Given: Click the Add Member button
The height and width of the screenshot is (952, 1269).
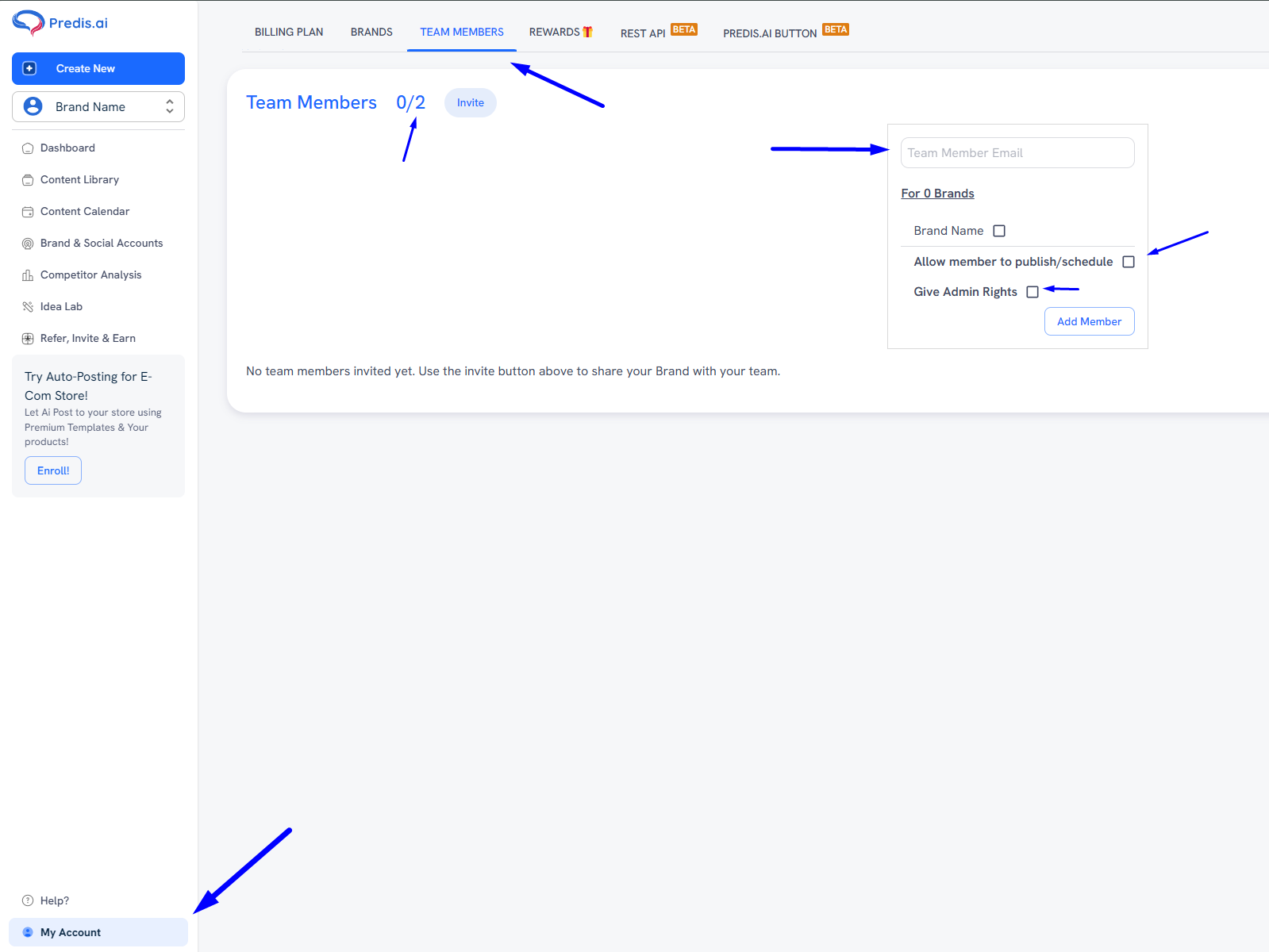Looking at the screenshot, I should pos(1089,321).
